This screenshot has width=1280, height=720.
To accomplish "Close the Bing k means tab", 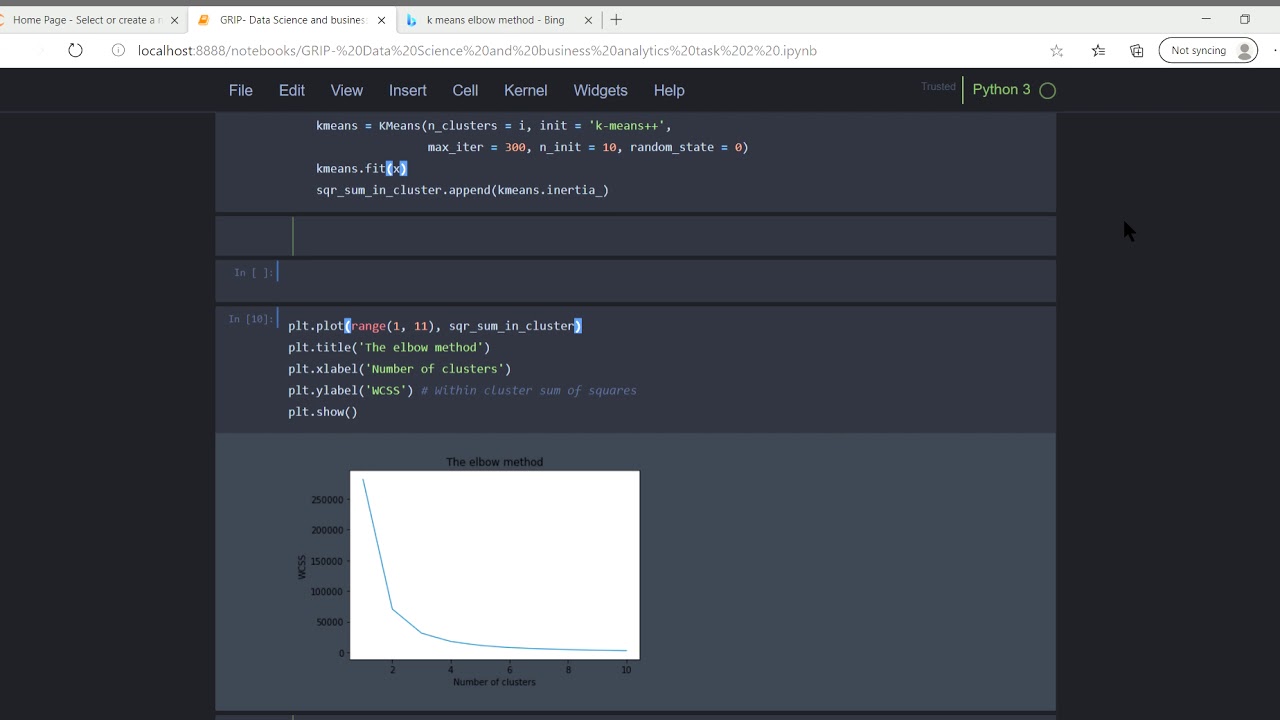I will coord(588,20).
